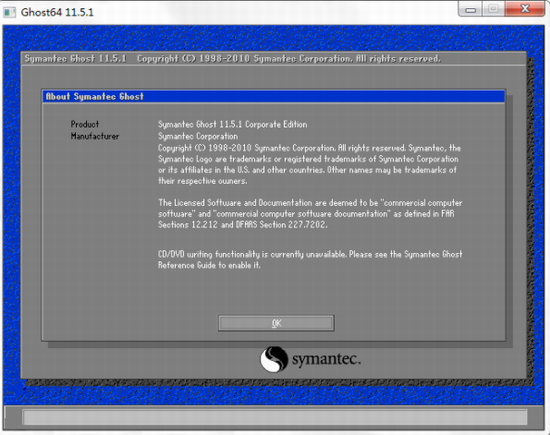
Task: Minimize the Ghost64 window
Action: [x=470, y=9]
